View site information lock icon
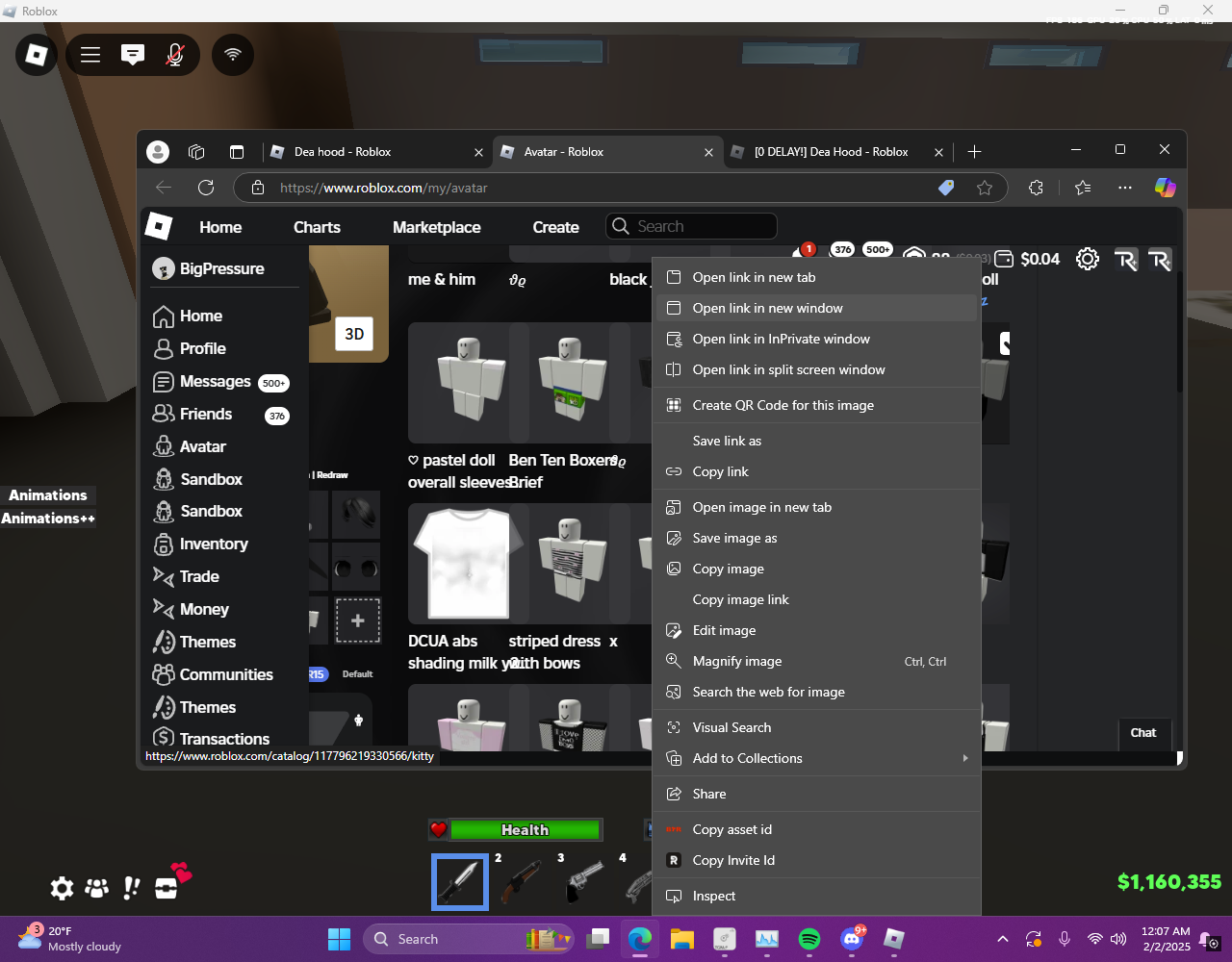The height and width of the screenshot is (962, 1232). (x=257, y=188)
